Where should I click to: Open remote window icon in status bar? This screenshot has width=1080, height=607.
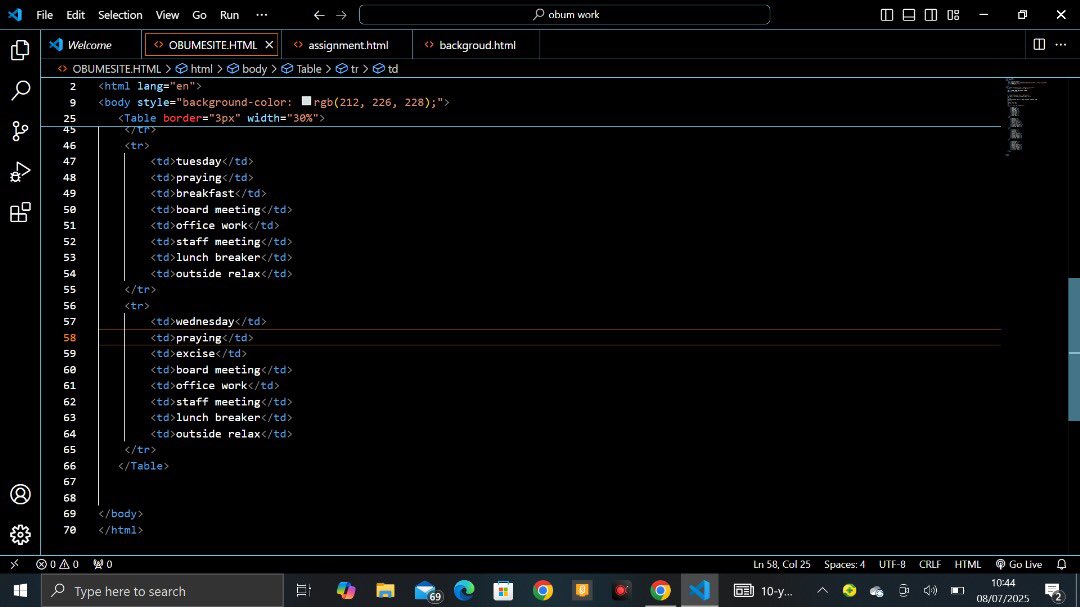pos(14,564)
